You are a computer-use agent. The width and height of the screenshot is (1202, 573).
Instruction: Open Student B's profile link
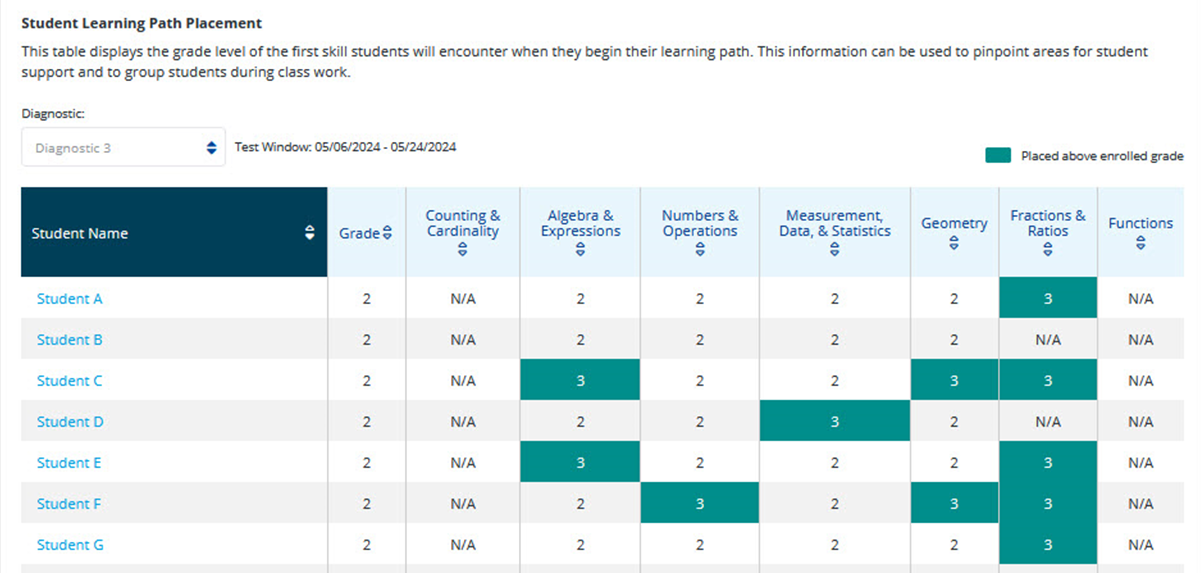click(x=70, y=339)
